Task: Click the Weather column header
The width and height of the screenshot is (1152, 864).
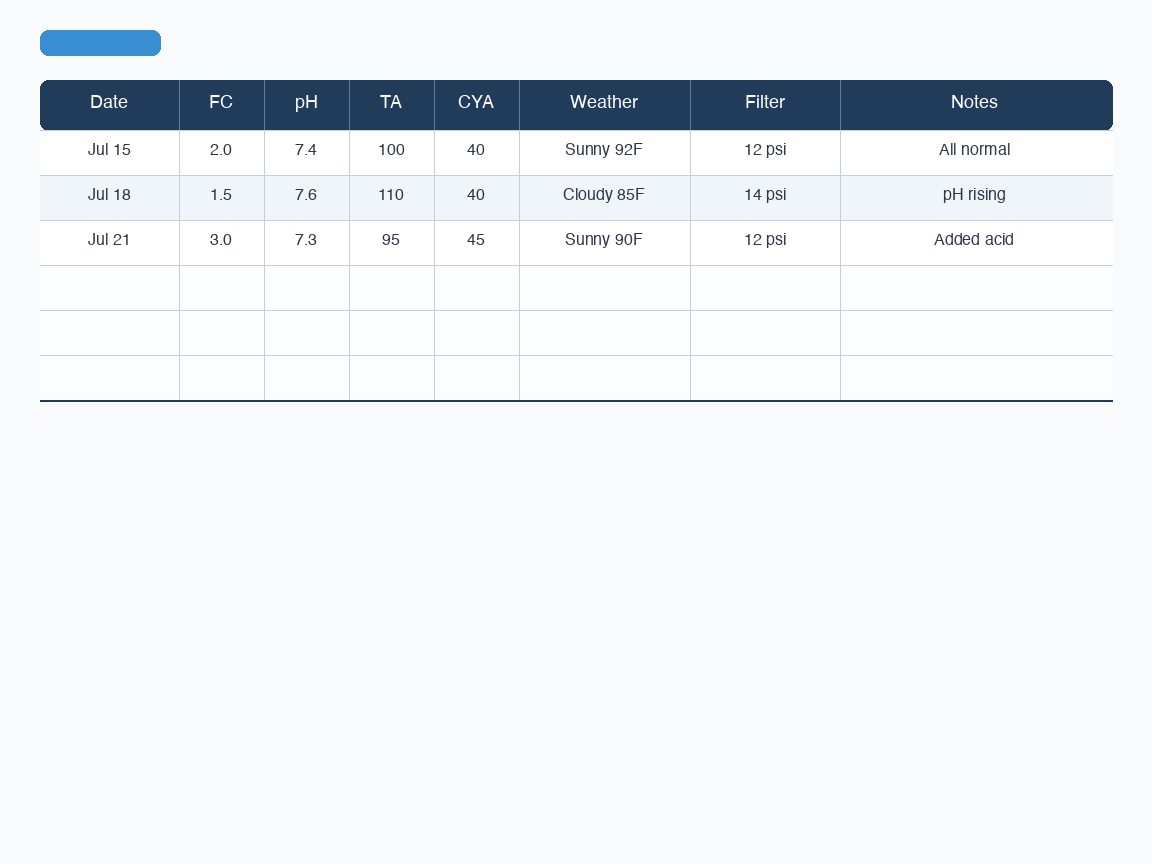Action: pyautogui.click(x=605, y=105)
